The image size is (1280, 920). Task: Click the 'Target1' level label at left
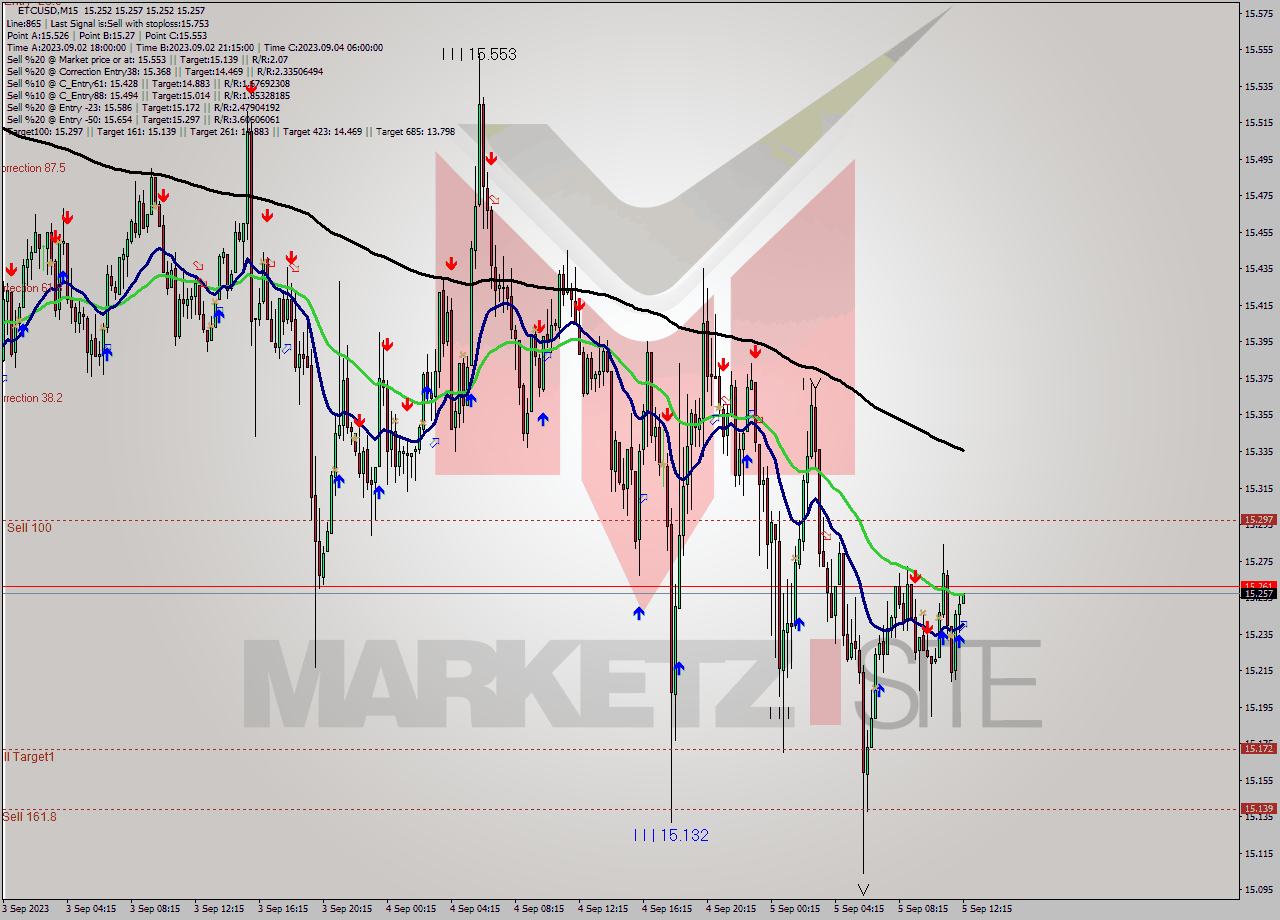point(33,757)
